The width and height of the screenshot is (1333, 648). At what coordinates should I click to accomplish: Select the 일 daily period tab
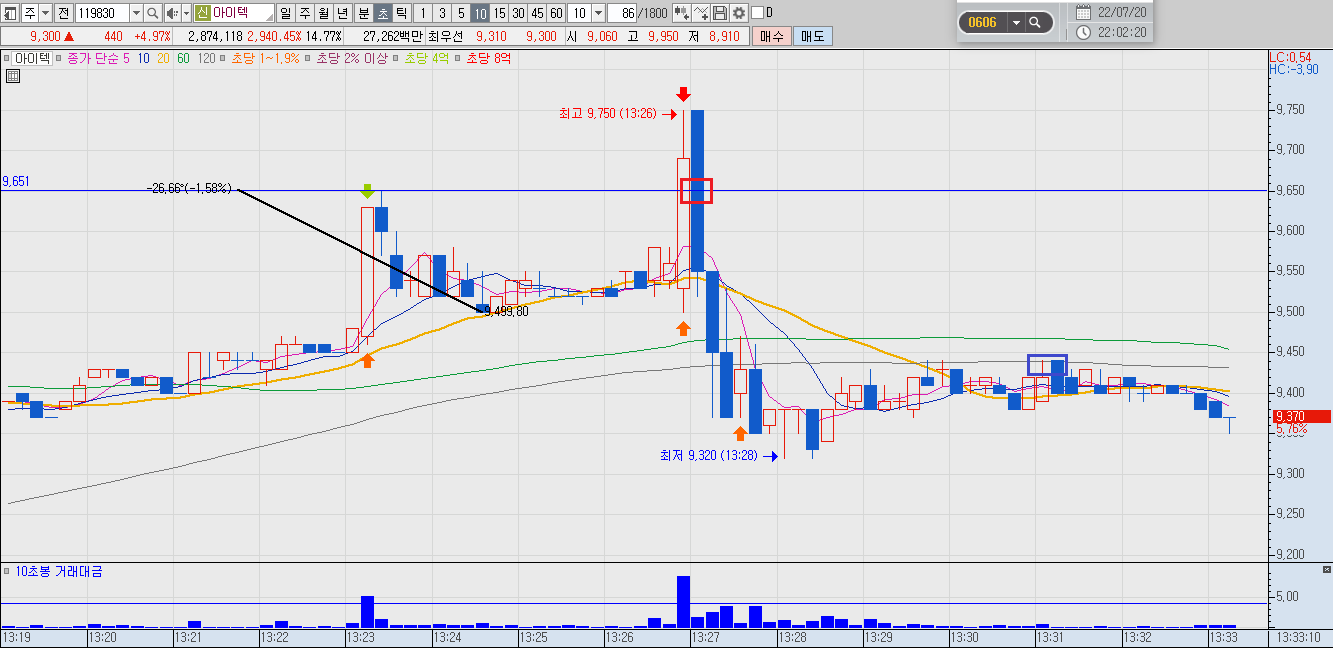point(286,13)
